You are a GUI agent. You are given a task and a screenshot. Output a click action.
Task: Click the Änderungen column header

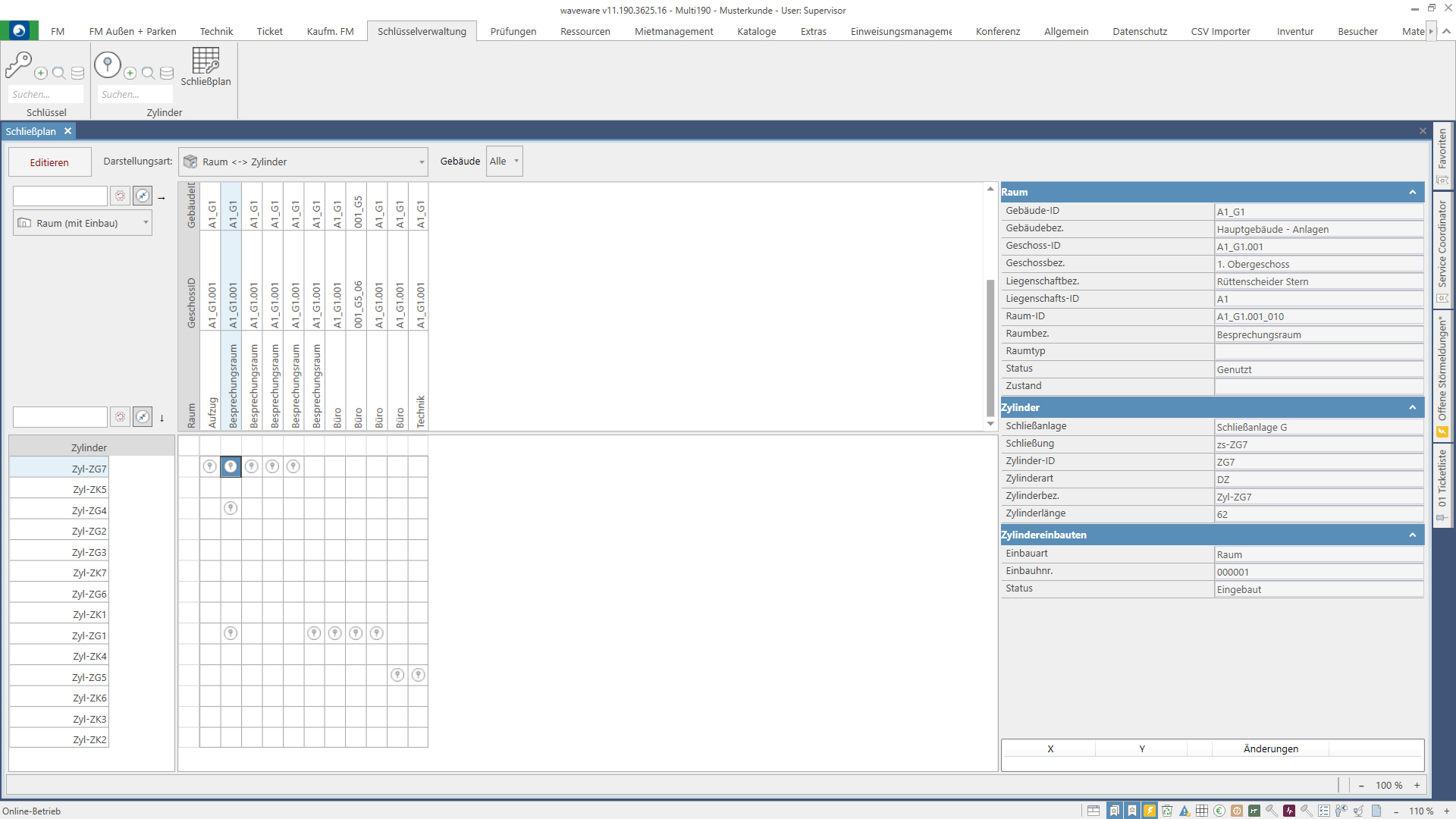[1270, 748]
